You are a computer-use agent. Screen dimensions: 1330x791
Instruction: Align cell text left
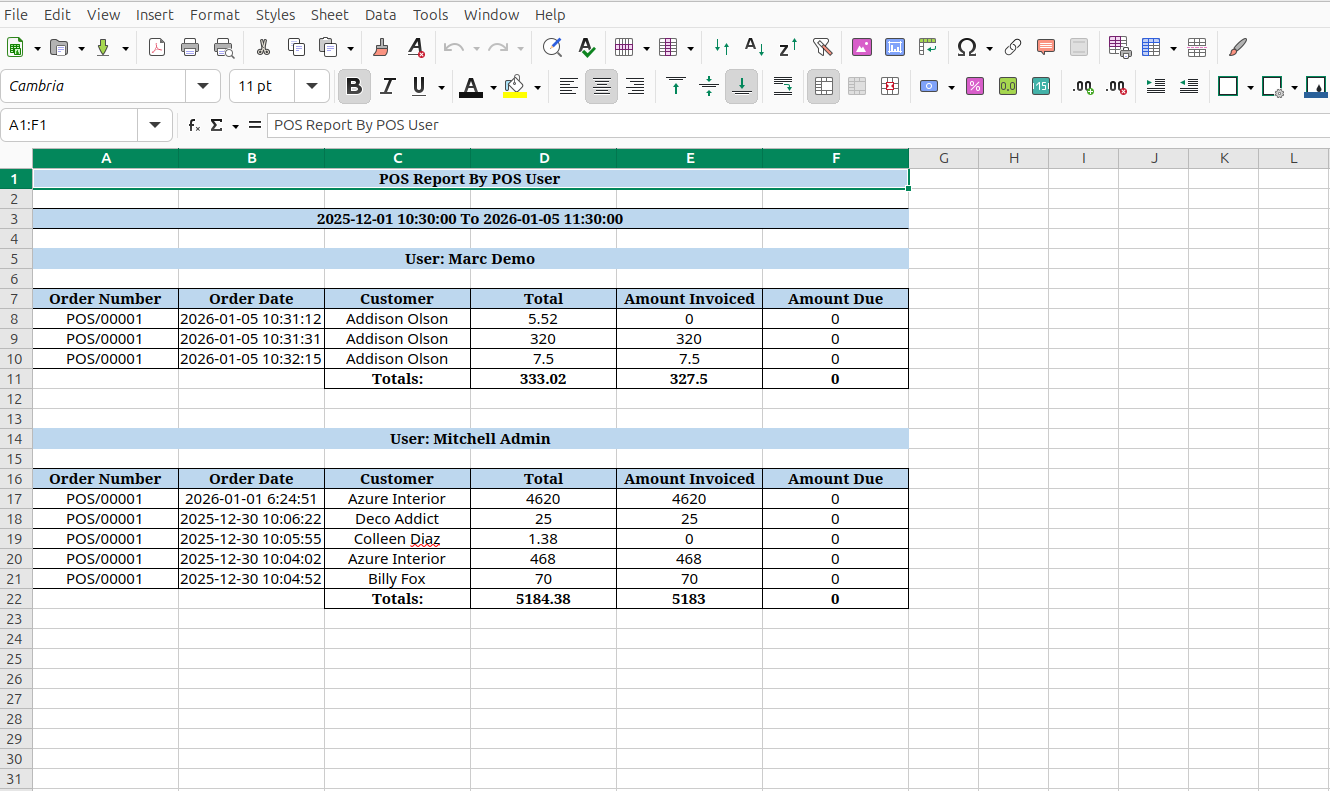[568, 87]
